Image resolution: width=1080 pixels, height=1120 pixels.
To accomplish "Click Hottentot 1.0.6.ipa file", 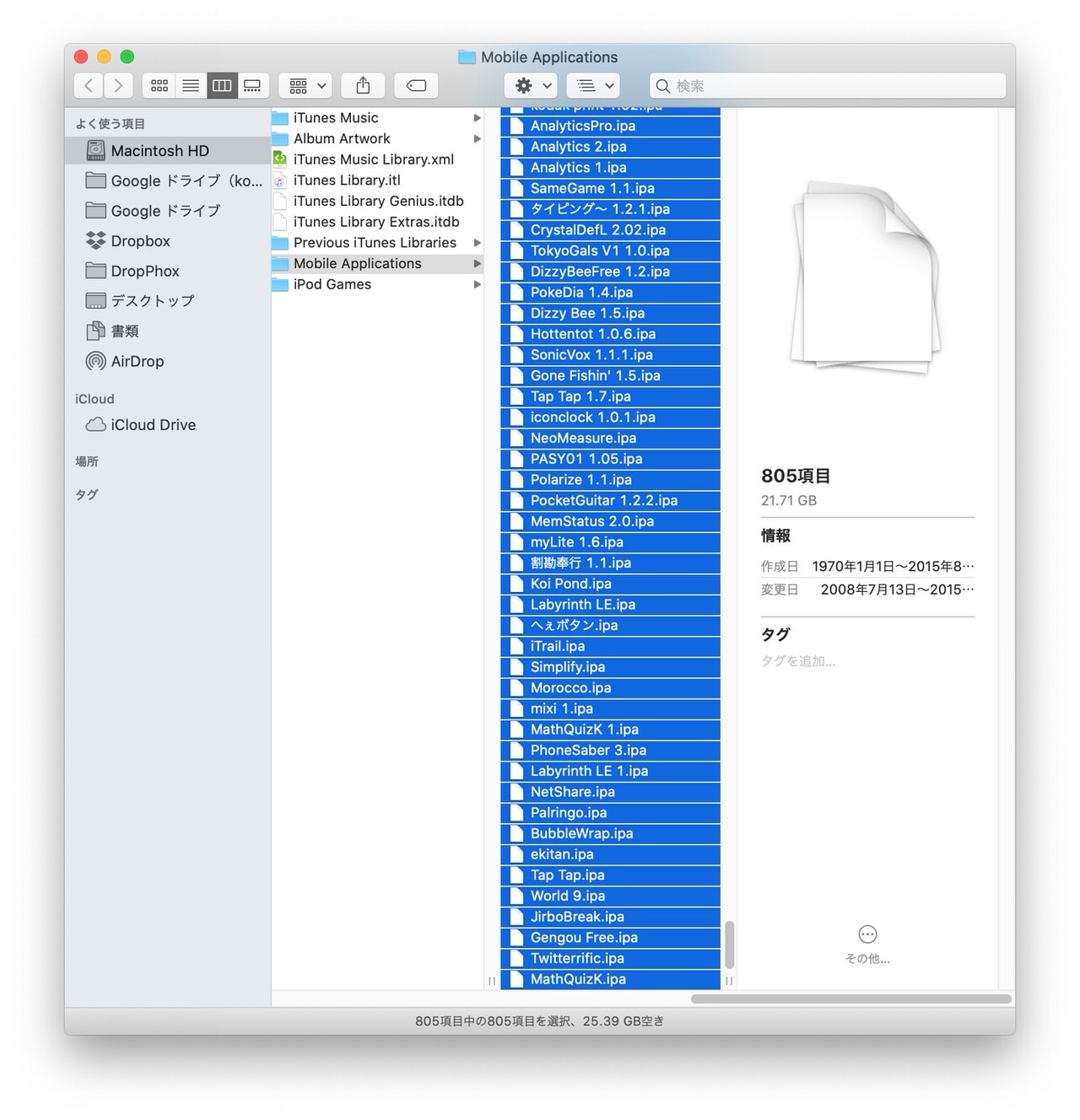I will point(610,334).
